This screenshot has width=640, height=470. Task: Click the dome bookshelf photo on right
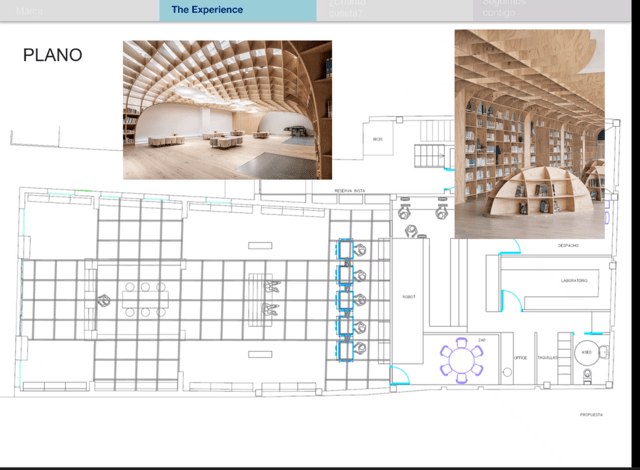[x=529, y=133]
